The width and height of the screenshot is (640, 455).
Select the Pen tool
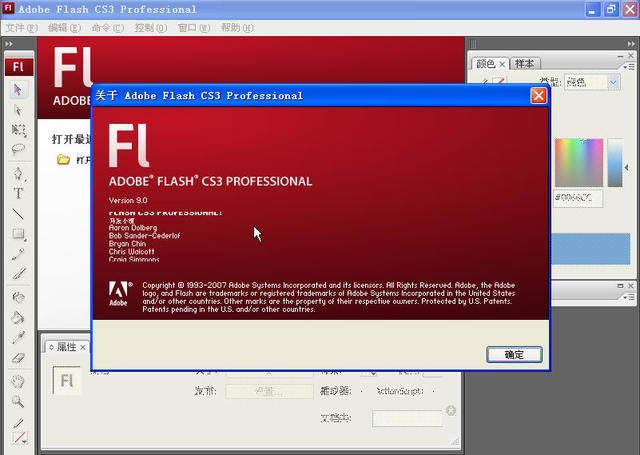[18, 173]
